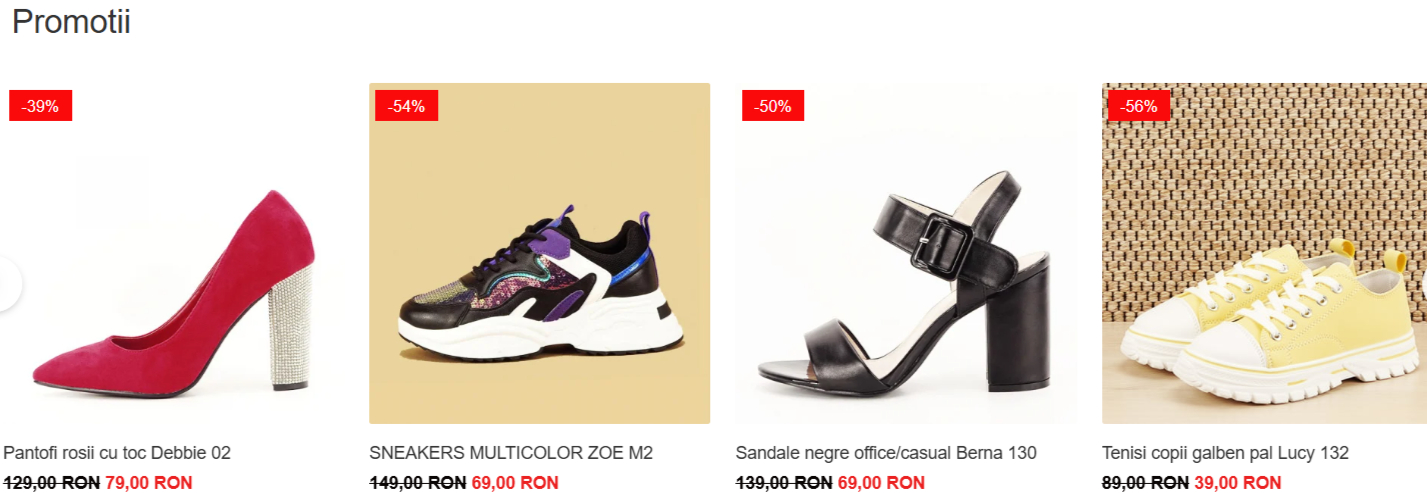Click the 79,00 RON sale price

[148, 483]
